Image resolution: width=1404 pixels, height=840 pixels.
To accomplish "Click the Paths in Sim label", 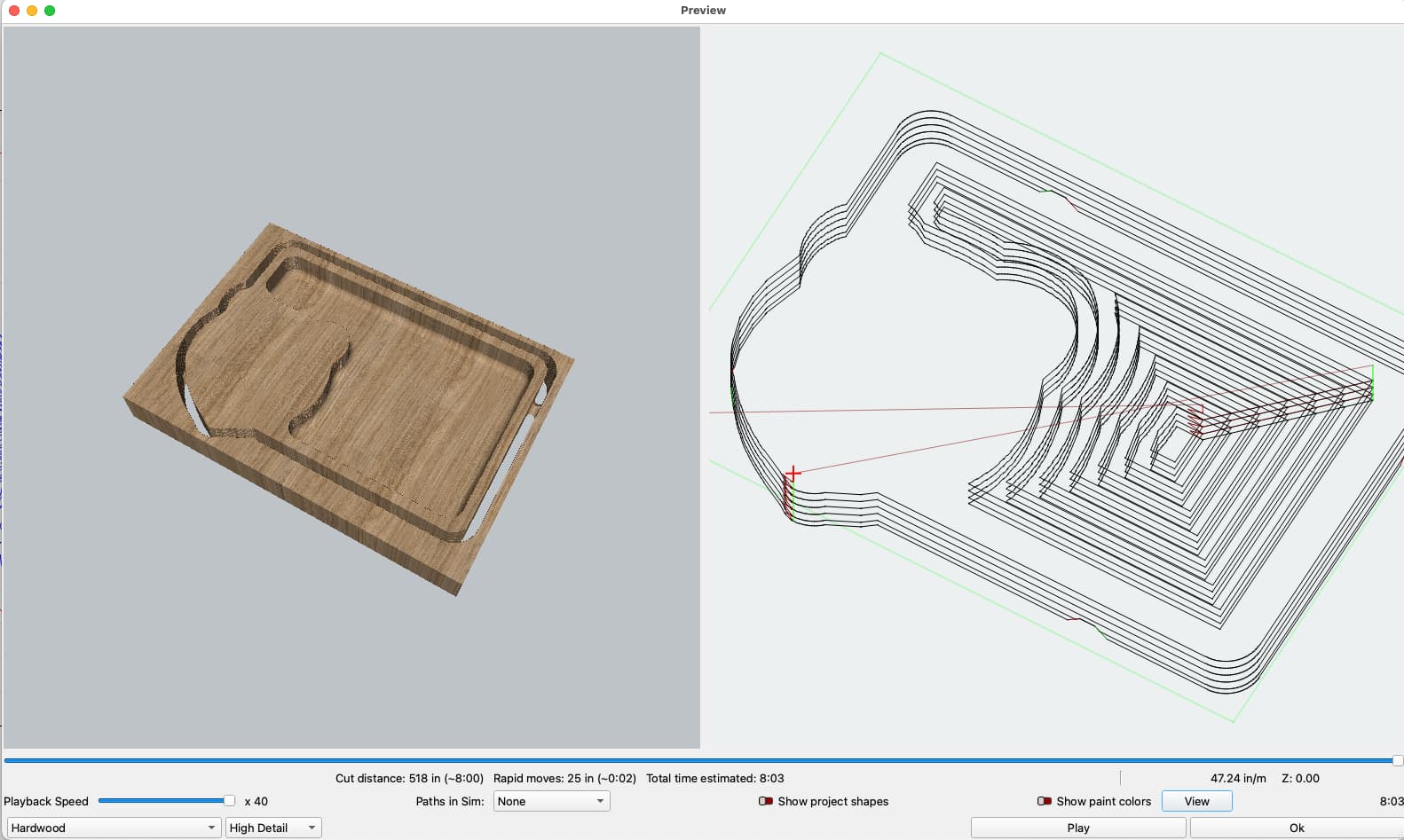I will point(450,801).
